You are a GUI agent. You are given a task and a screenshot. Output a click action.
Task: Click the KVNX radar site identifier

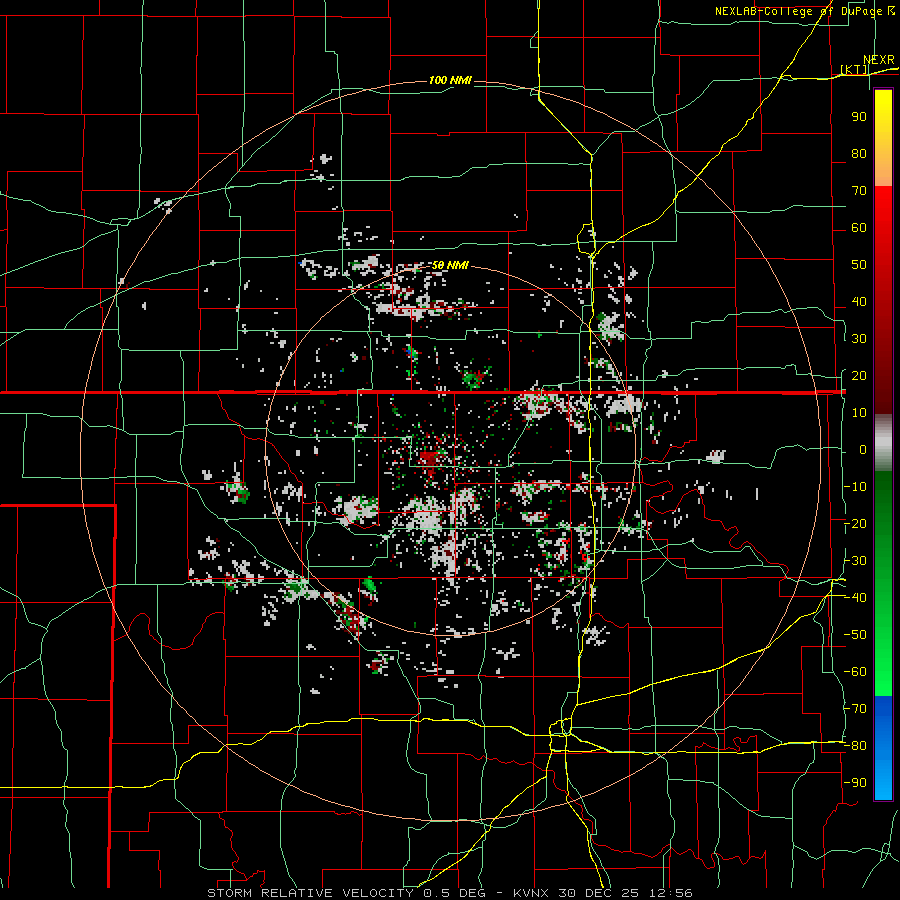point(531,893)
